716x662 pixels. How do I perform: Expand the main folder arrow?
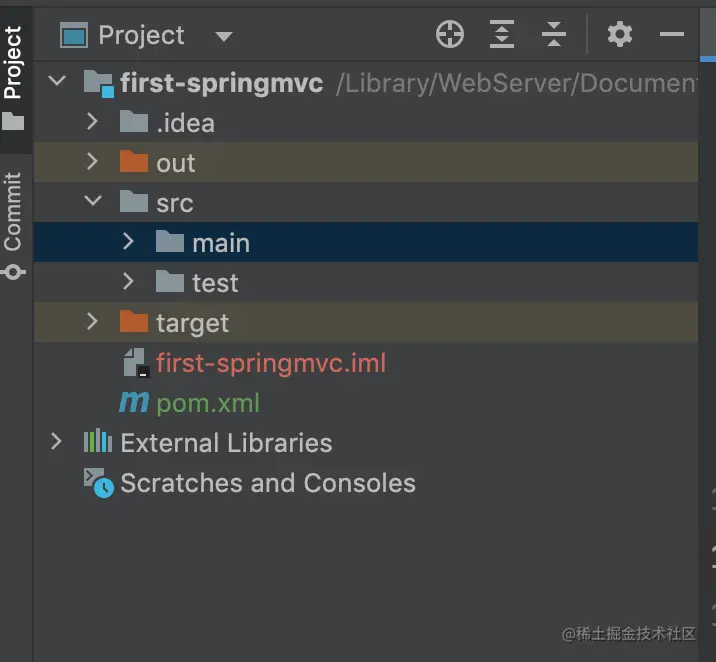click(x=128, y=243)
